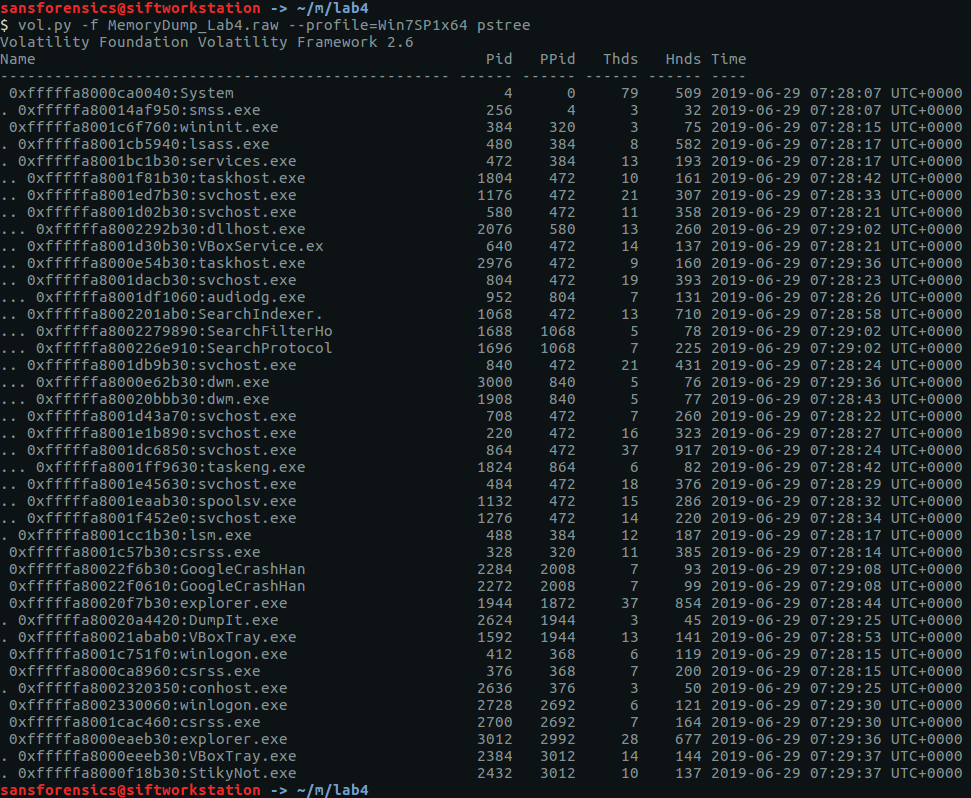The height and width of the screenshot is (798, 971).
Task: Click the 'Time' column header
Action: [x=728, y=59]
